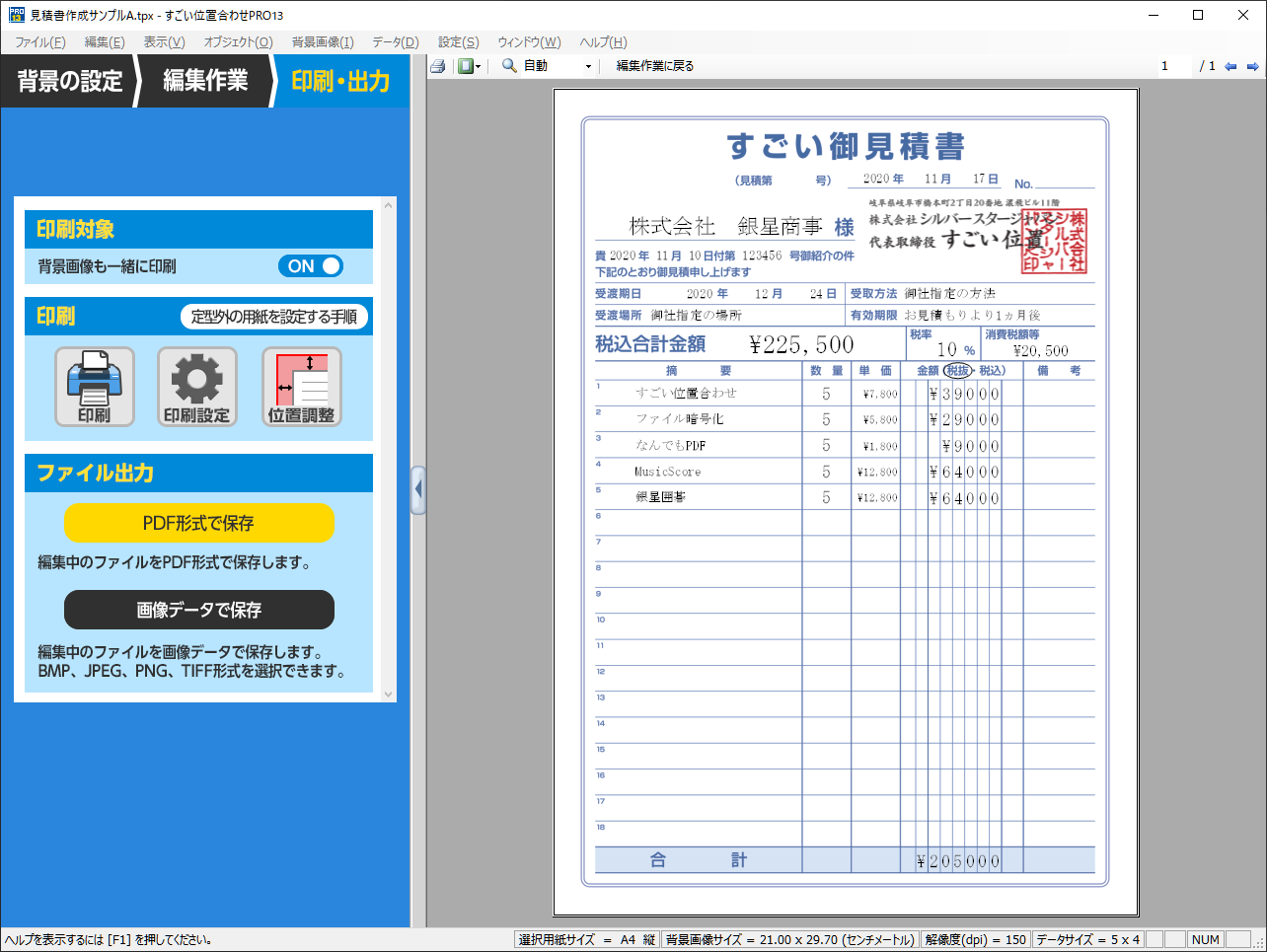Open the page layout dropdown arrow
Viewport: 1267px width, 952px height.
[x=479, y=66]
